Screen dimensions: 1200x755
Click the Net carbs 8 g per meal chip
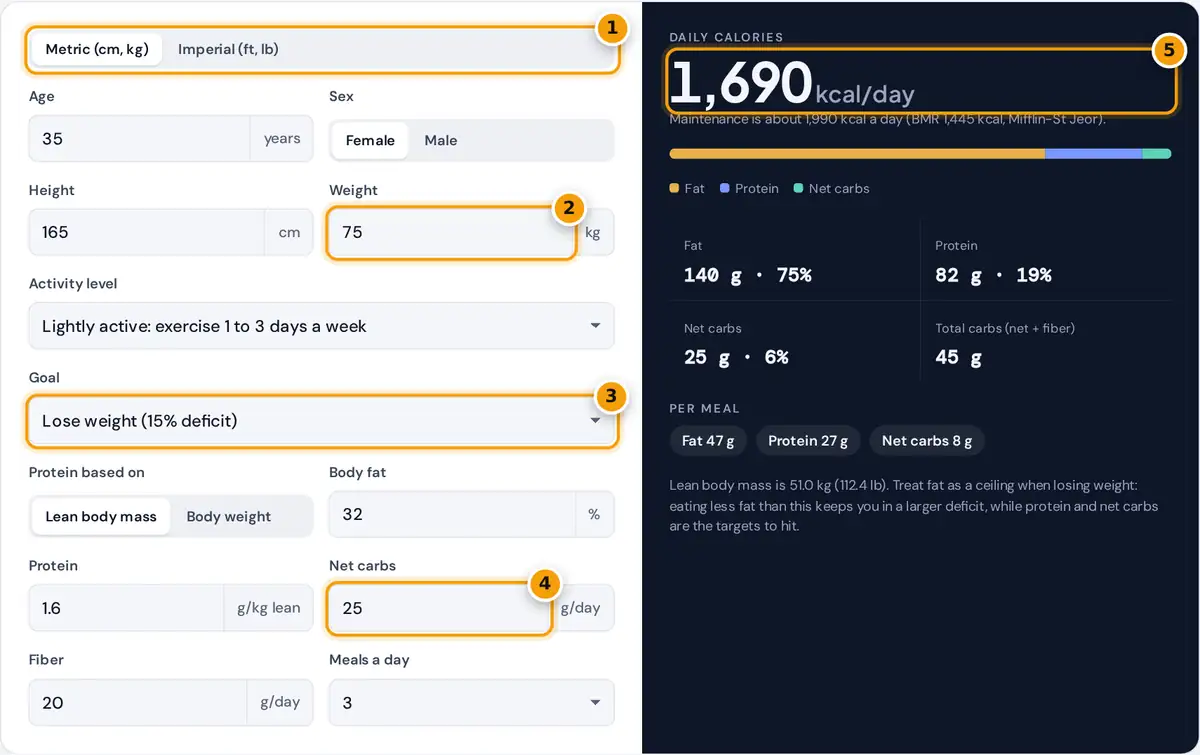tap(927, 441)
